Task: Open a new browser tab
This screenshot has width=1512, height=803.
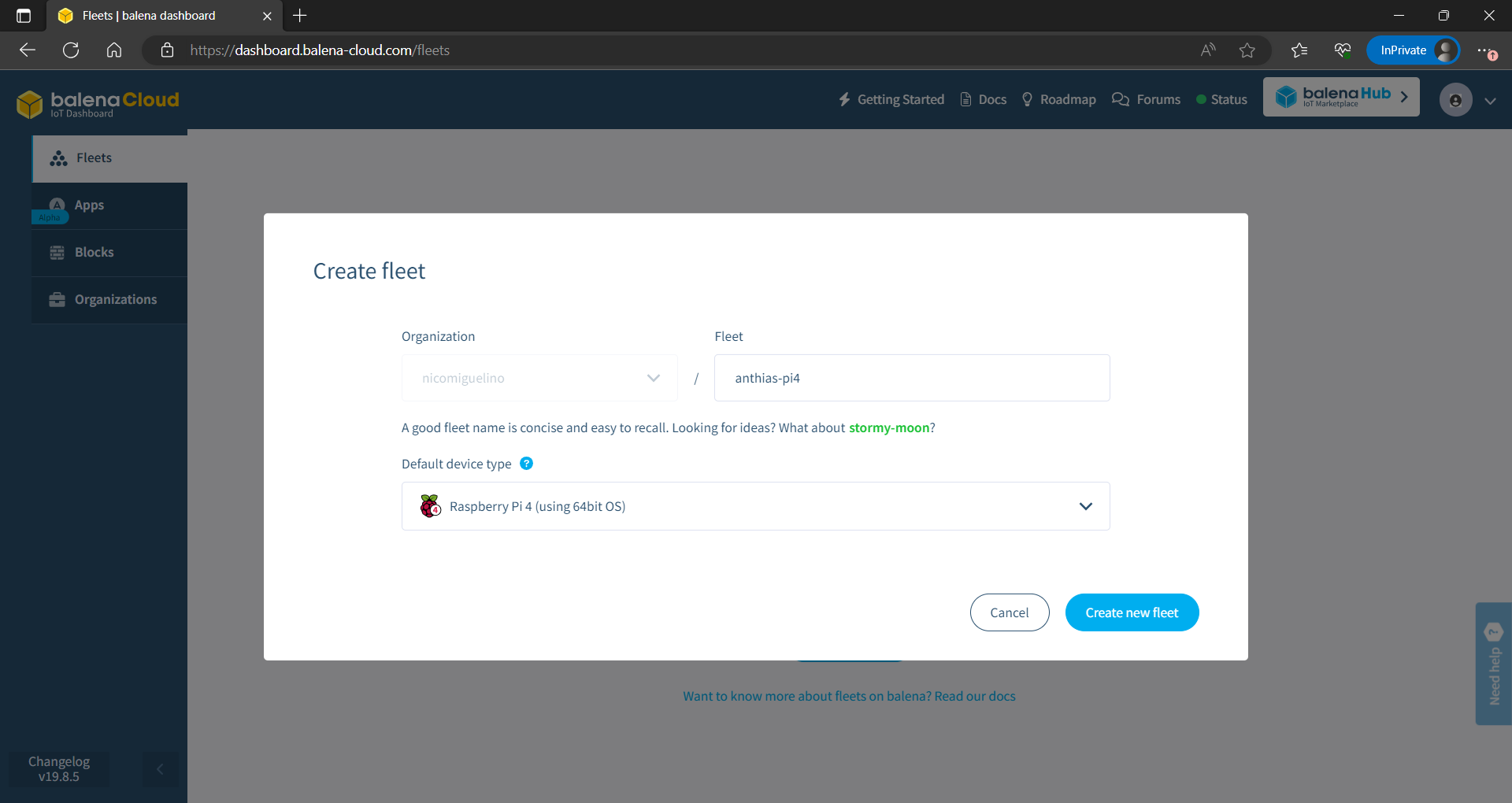Action: pos(300,16)
